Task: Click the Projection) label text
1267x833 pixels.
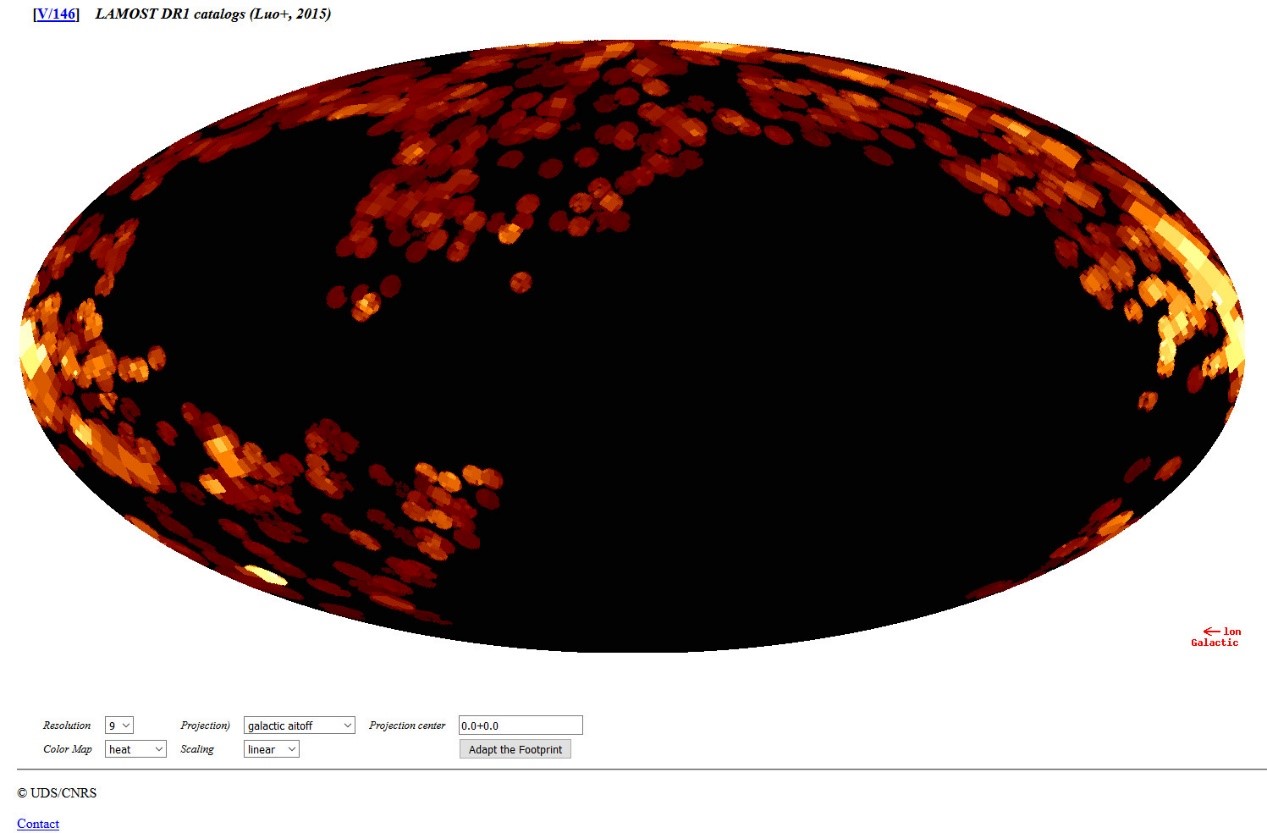Action: click(x=205, y=725)
